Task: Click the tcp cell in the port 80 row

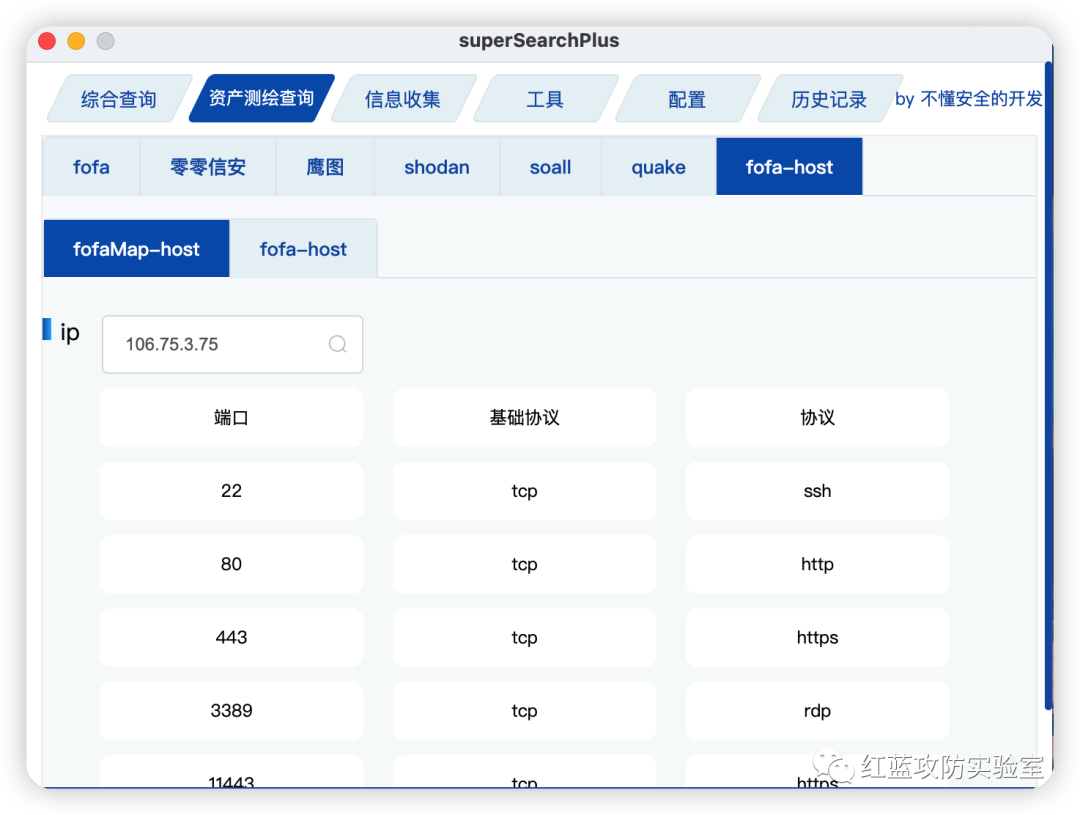Action: click(524, 564)
